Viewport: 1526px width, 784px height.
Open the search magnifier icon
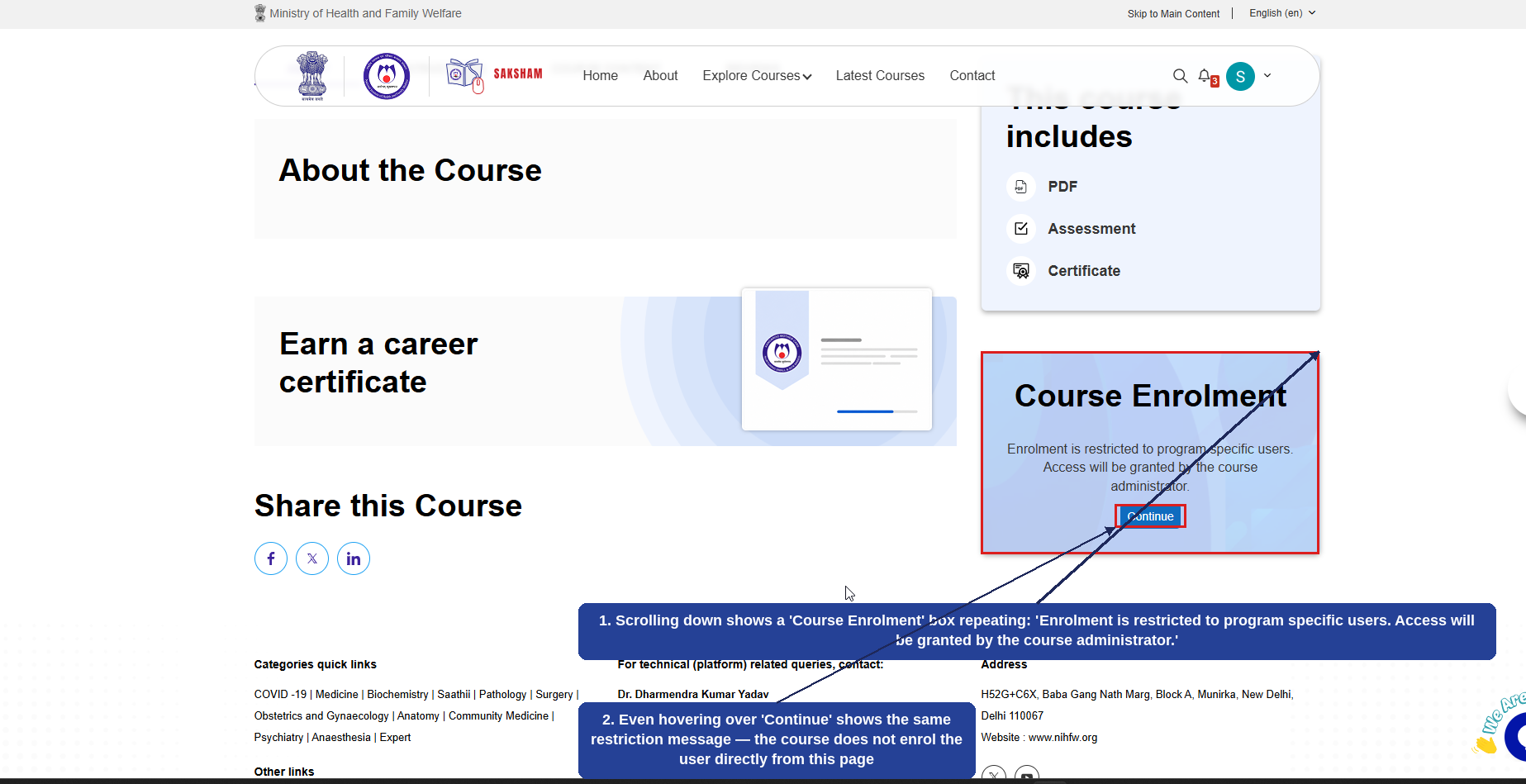pos(1180,76)
